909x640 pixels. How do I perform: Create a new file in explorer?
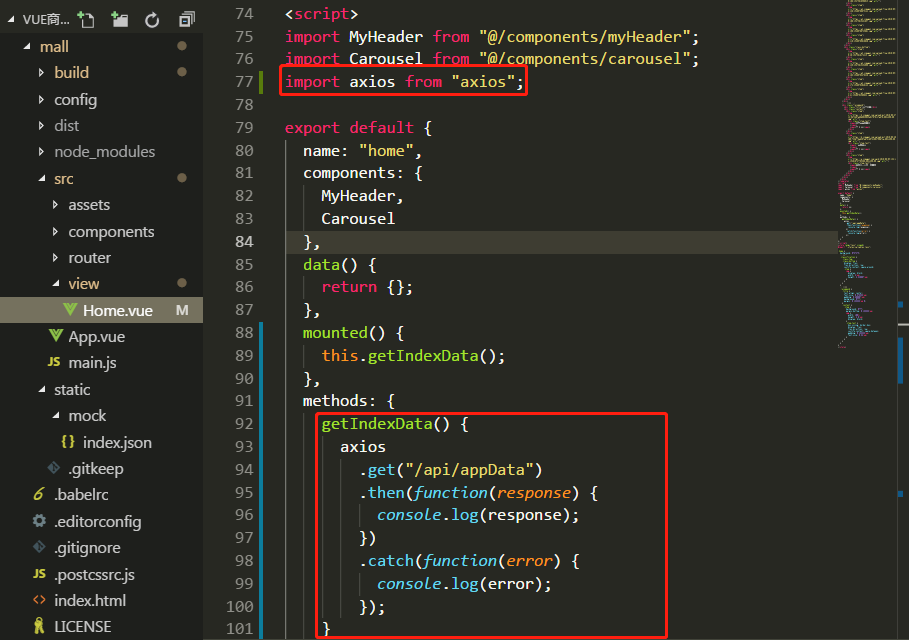pyautogui.click(x=86, y=20)
